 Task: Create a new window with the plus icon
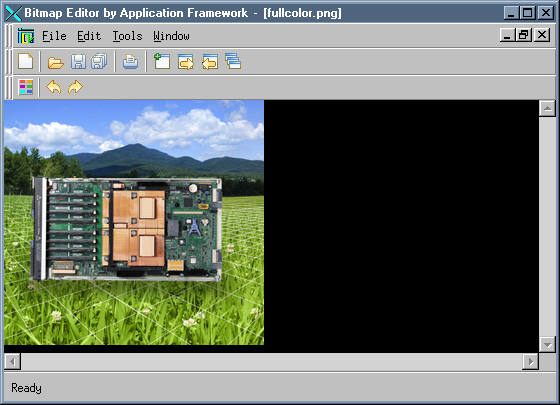point(162,61)
